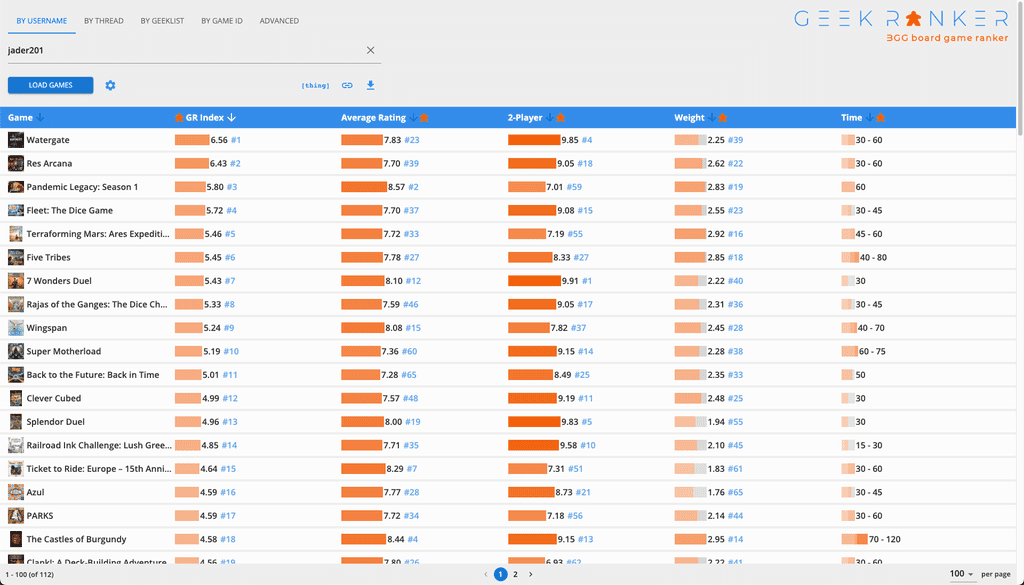Switch to By Thread tab
1024x585 pixels.
[104, 21]
